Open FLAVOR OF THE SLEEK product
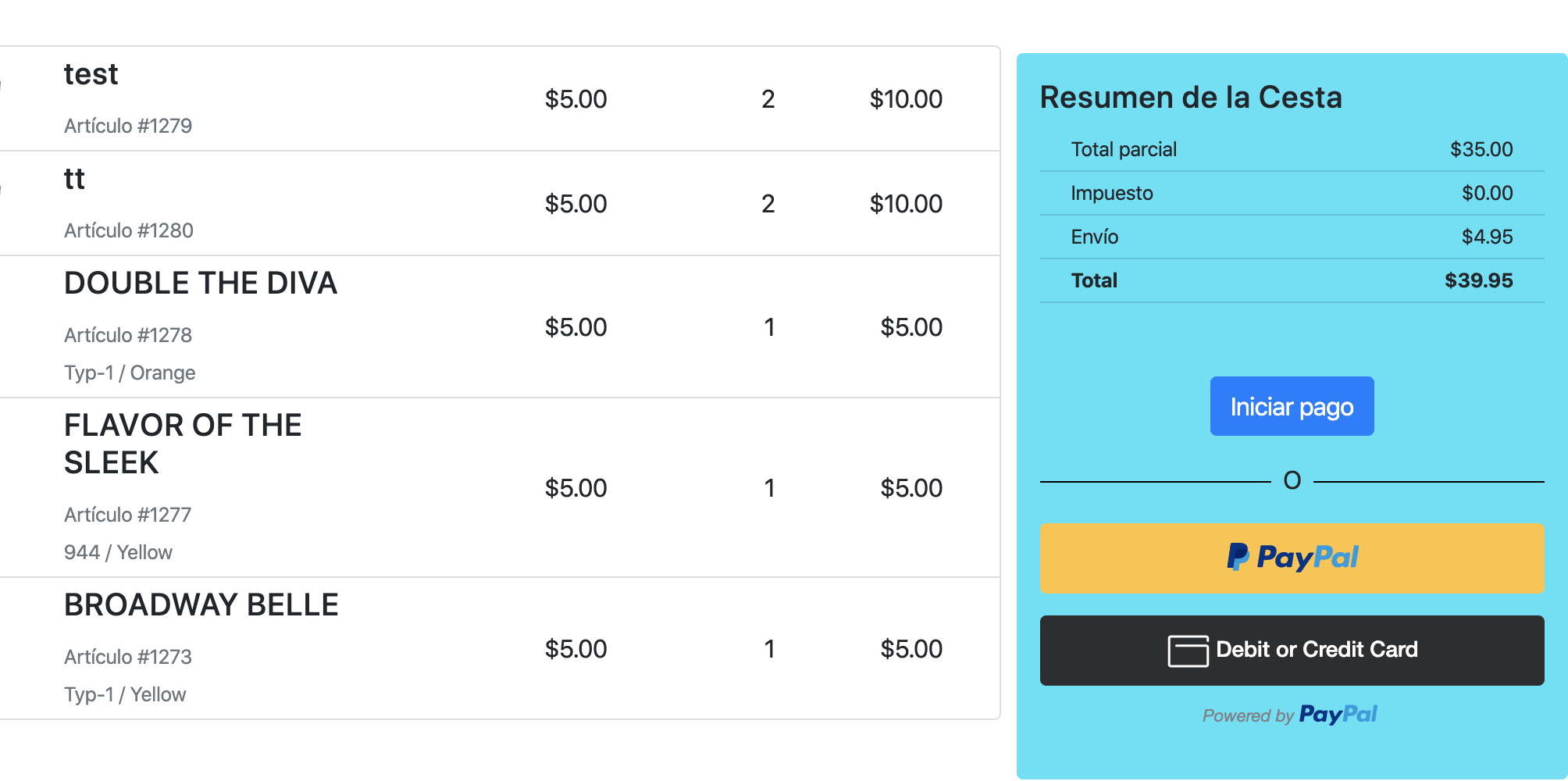The width and height of the screenshot is (1568, 781). (x=183, y=444)
